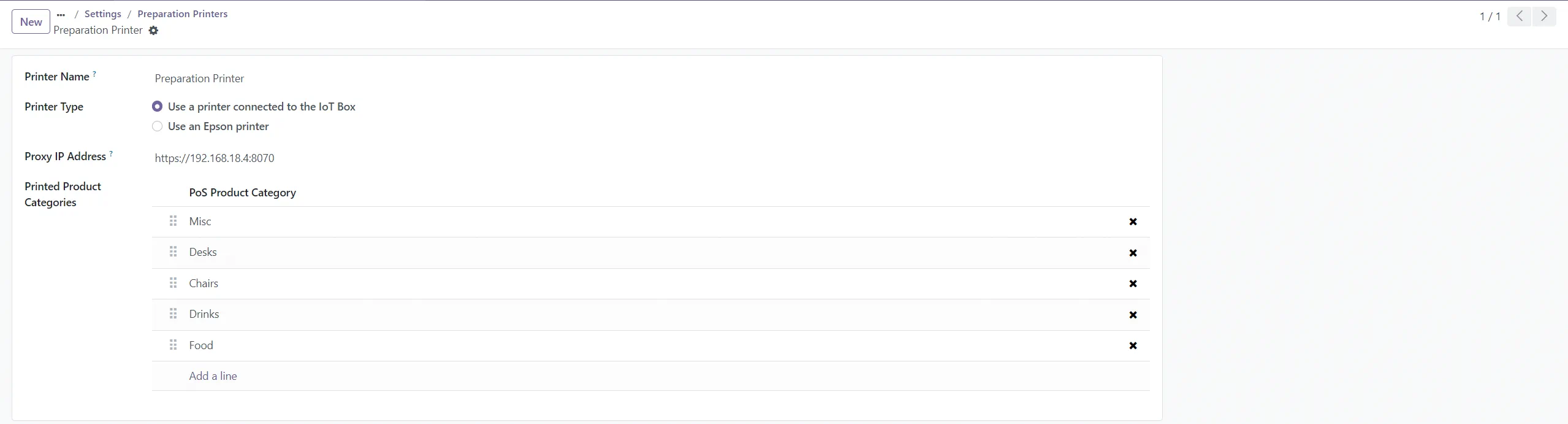Delete the Drinks category line

pyautogui.click(x=1133, y=315)
